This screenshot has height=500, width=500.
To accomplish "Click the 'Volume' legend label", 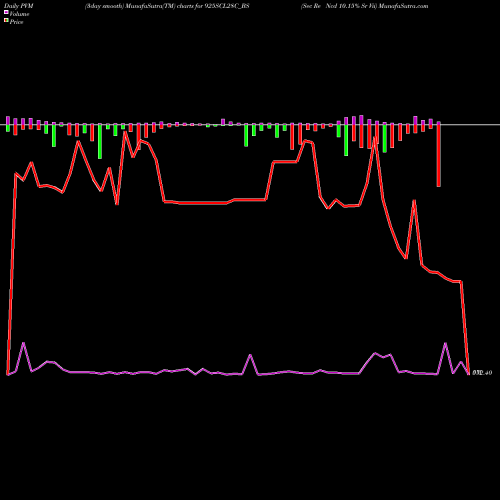I will point(19,14).
